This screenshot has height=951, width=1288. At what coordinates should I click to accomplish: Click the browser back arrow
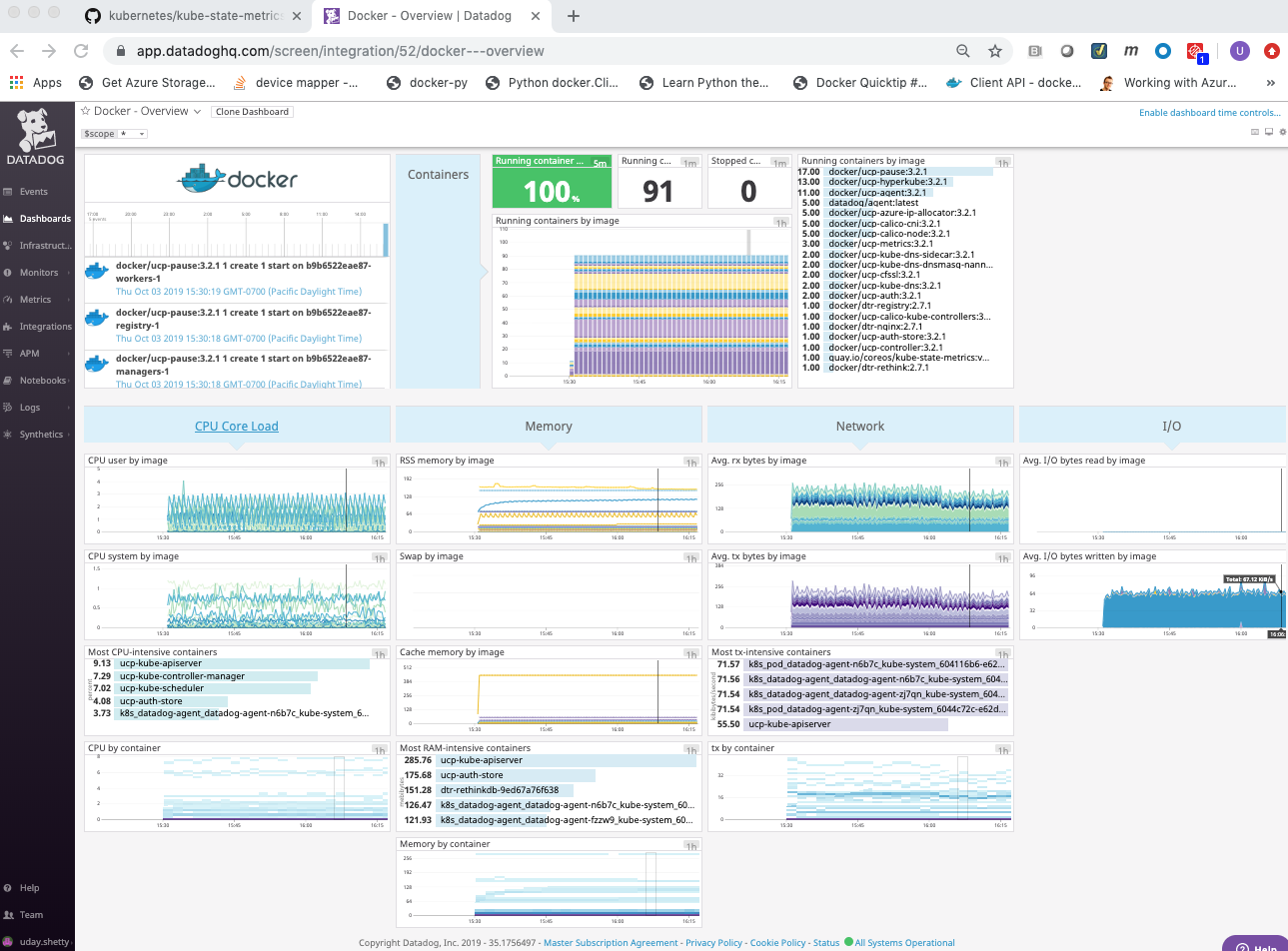point(17,51)
